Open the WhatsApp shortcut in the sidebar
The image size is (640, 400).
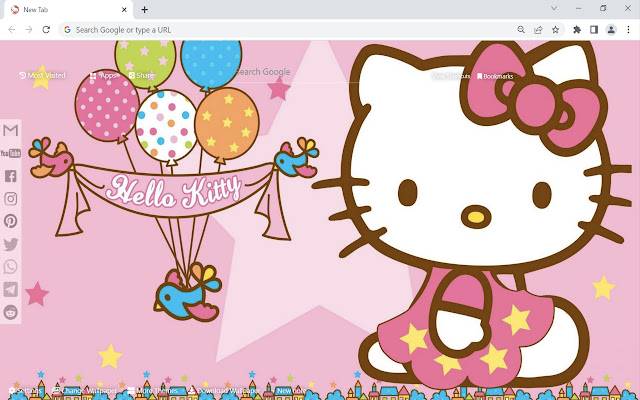(11, 267)
